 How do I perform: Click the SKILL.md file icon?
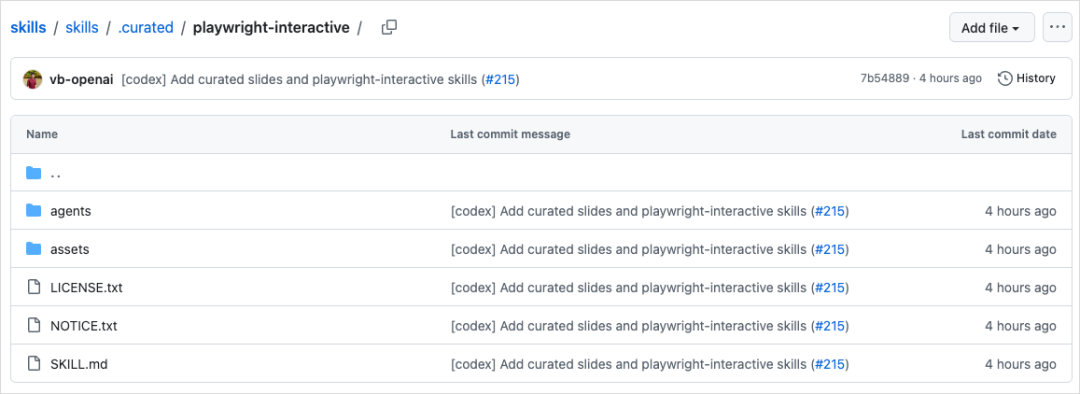[x=34, y=364]
